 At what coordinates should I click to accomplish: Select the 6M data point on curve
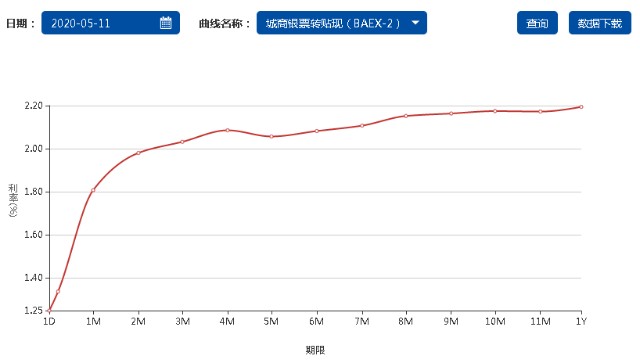point(317,131)
